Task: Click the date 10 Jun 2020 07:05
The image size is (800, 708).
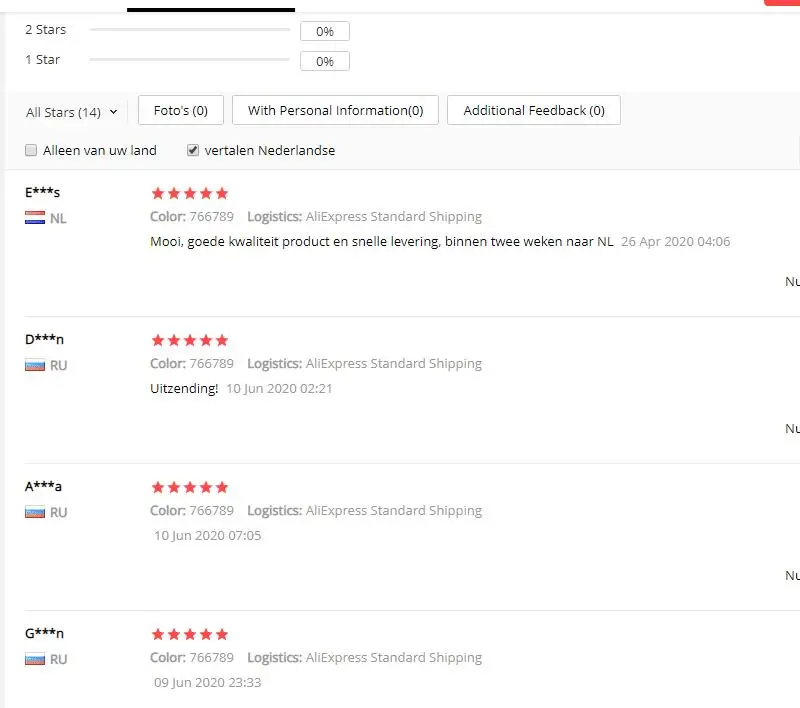Action: pyautogui.click(x=208, y=535)
